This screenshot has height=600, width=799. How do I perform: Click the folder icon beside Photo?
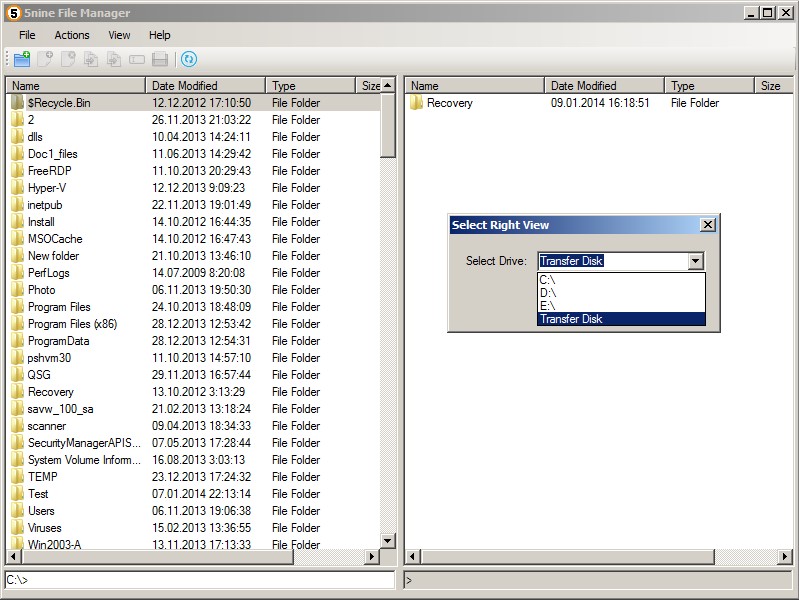tap(17, 290)
